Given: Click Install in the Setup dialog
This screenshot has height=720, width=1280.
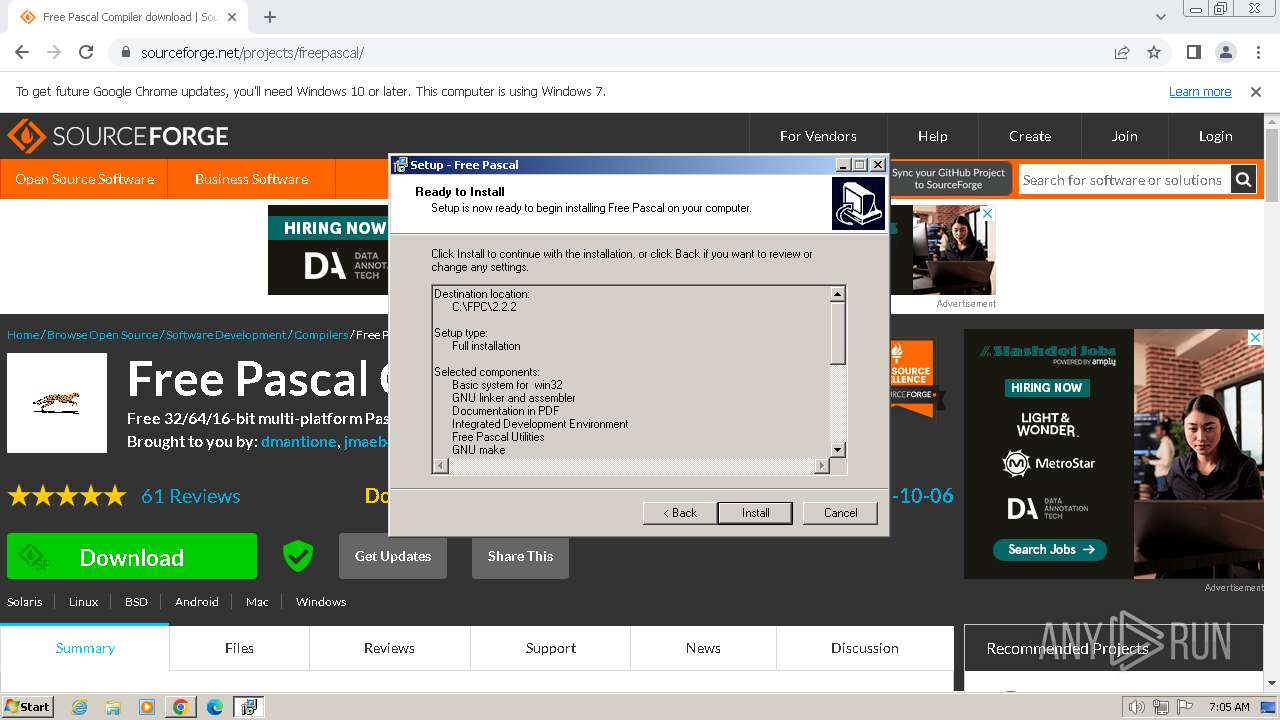Looking at the screenshot, I should [755, 513].
